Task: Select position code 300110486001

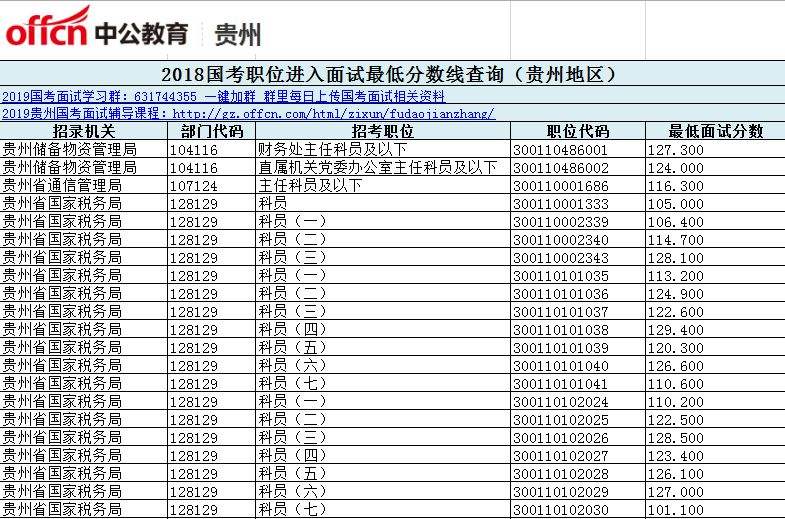Action: tap(578, 149)
